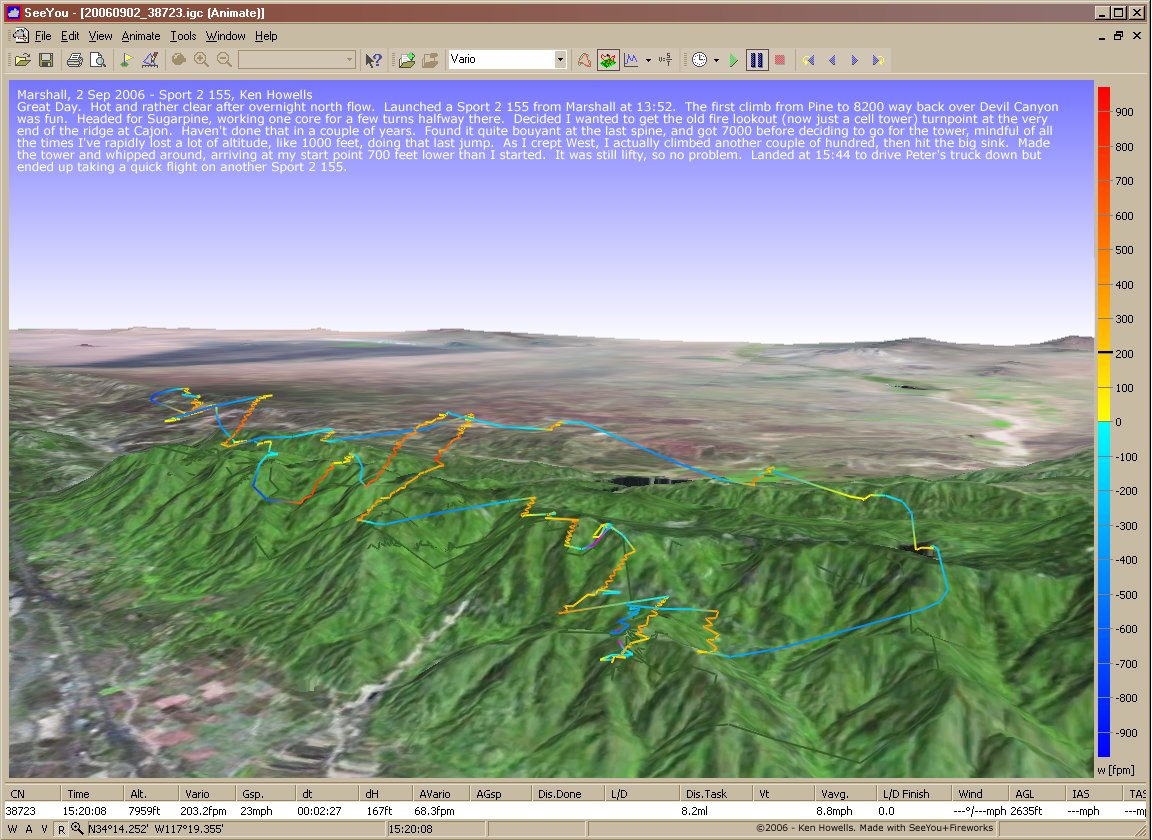1152x840 pixels.
Task: Toggle the 3D view button in toolbar
Action: (608, 60)
